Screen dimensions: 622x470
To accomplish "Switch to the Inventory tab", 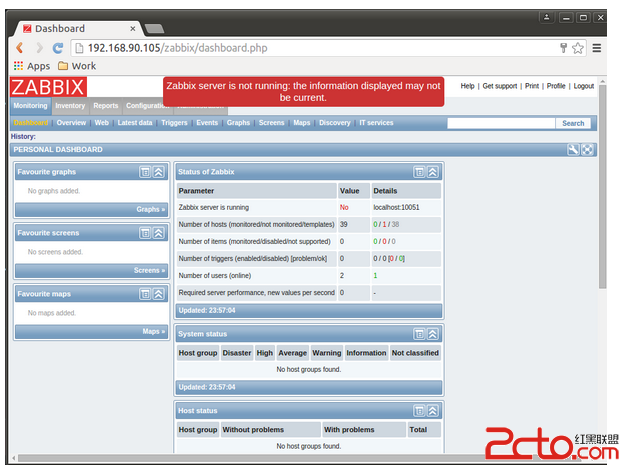I will 70,106.
